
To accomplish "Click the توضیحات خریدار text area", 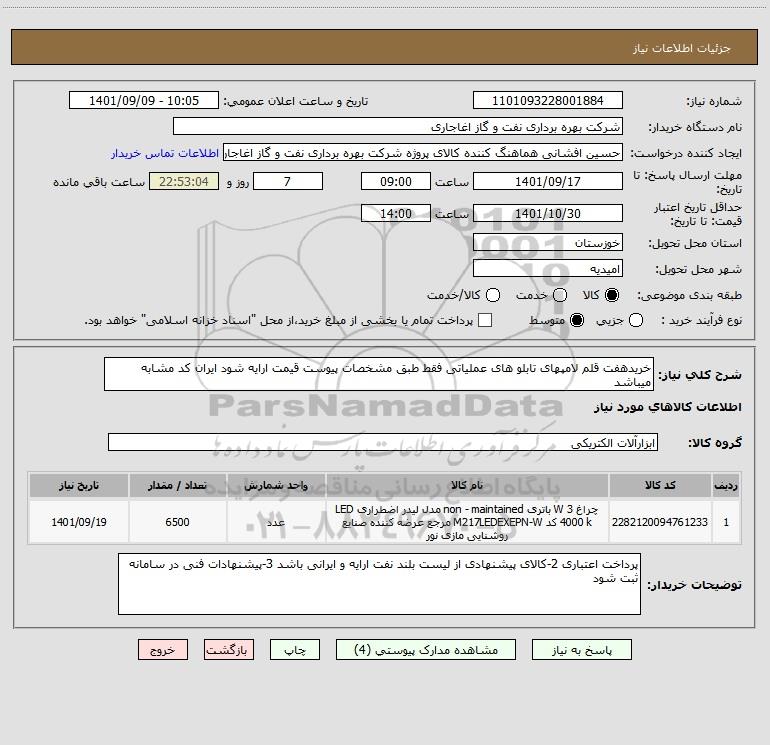I will coord(379,583).
